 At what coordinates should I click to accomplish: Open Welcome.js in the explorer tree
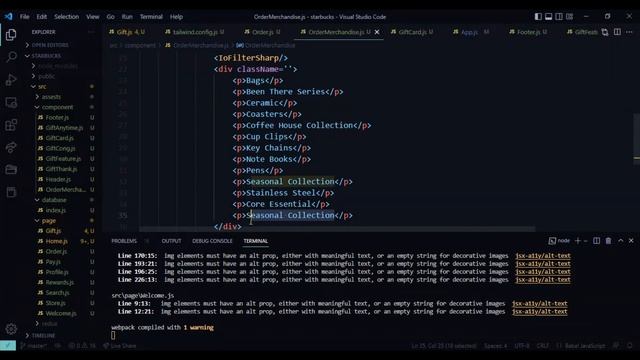[61, 313]
